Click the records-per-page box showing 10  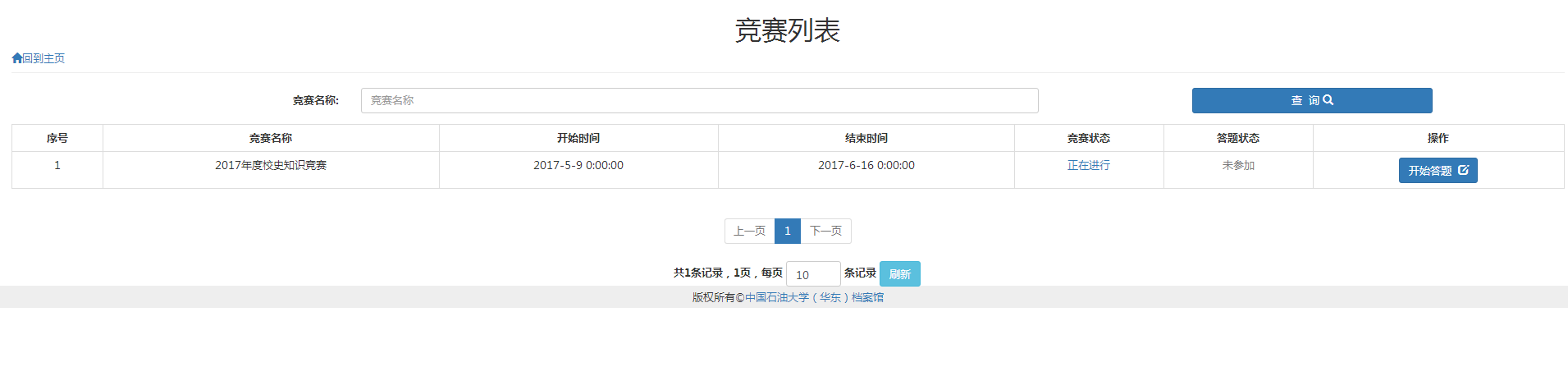point(812,274)
